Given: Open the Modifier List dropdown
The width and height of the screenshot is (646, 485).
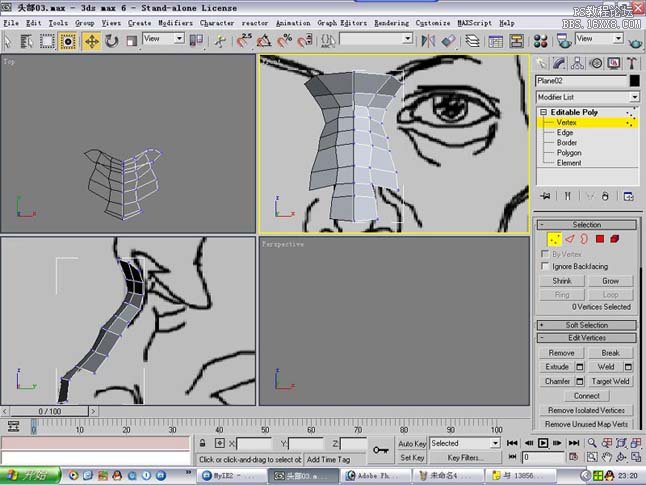Looking at the screenshot, I should (588, 97).
